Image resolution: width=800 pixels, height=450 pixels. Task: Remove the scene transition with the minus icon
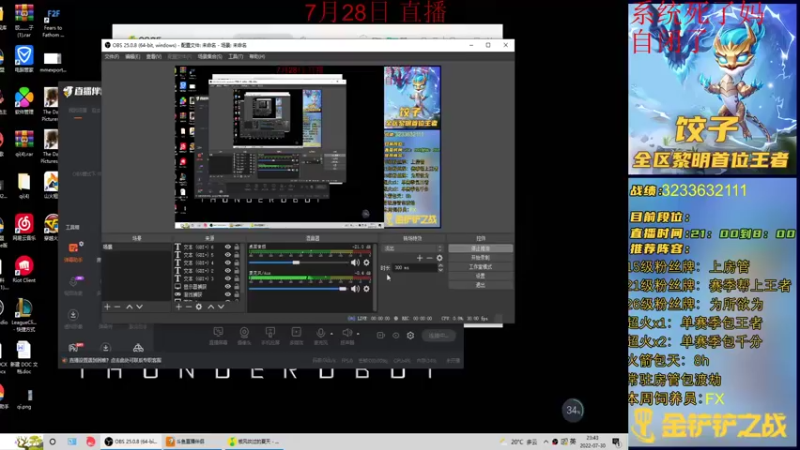coord(430,258)
